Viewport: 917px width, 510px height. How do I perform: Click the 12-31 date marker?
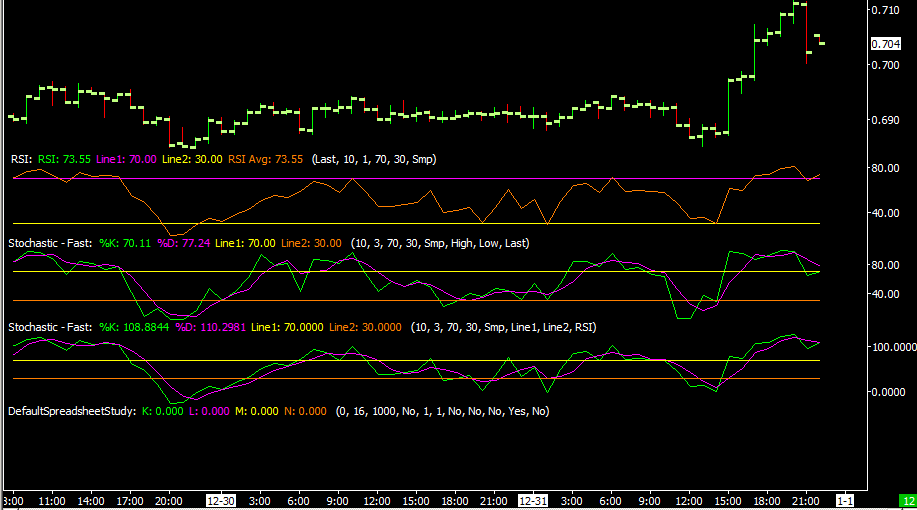click(x=533, y=501)
